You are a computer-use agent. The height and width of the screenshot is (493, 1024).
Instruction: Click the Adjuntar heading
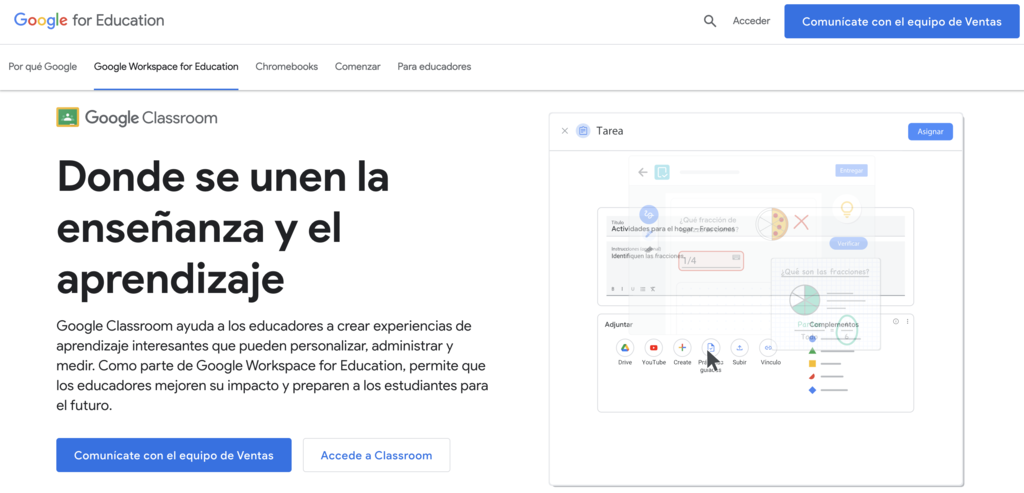(618, 325)
